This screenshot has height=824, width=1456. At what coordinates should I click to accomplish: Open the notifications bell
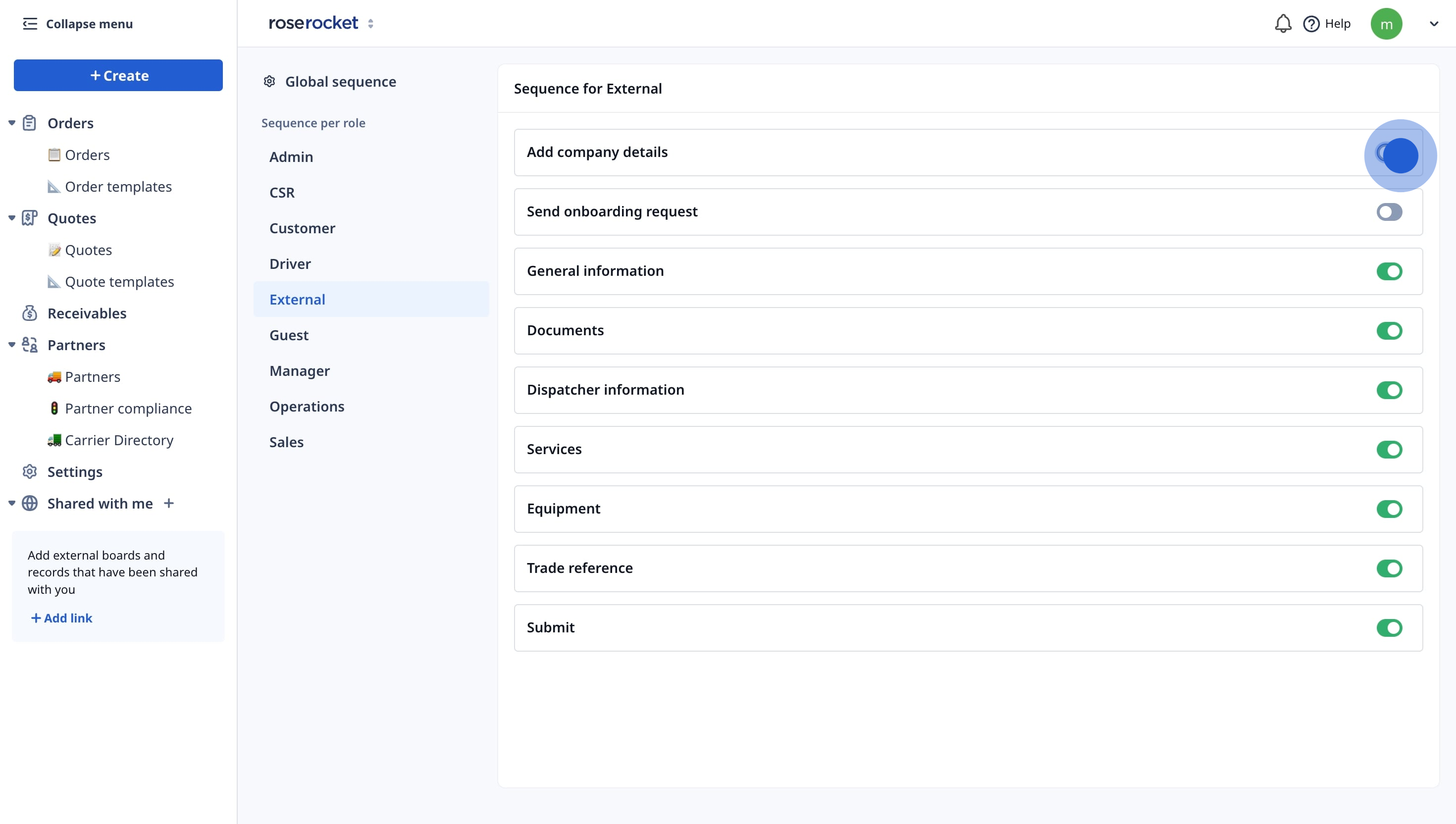pyautogui.click(x=1283, y=24)
